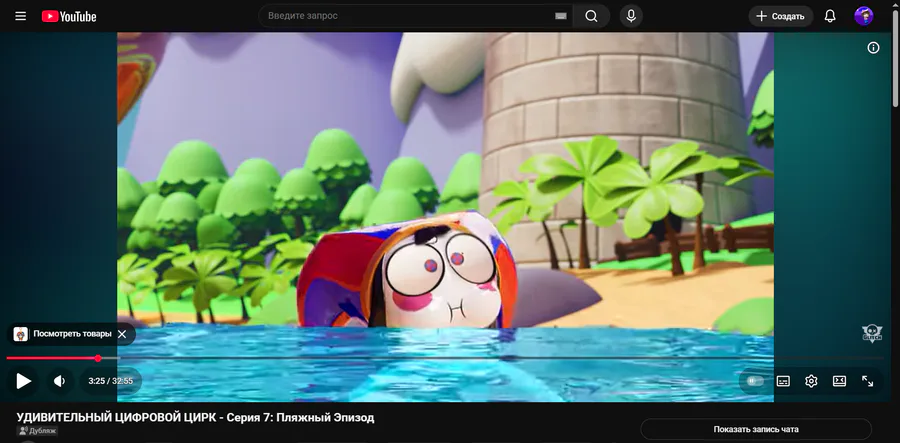Click the red progress bar scrubber
Image resolution: width=900 pixels, height=443 pixels.
point(98,358)
